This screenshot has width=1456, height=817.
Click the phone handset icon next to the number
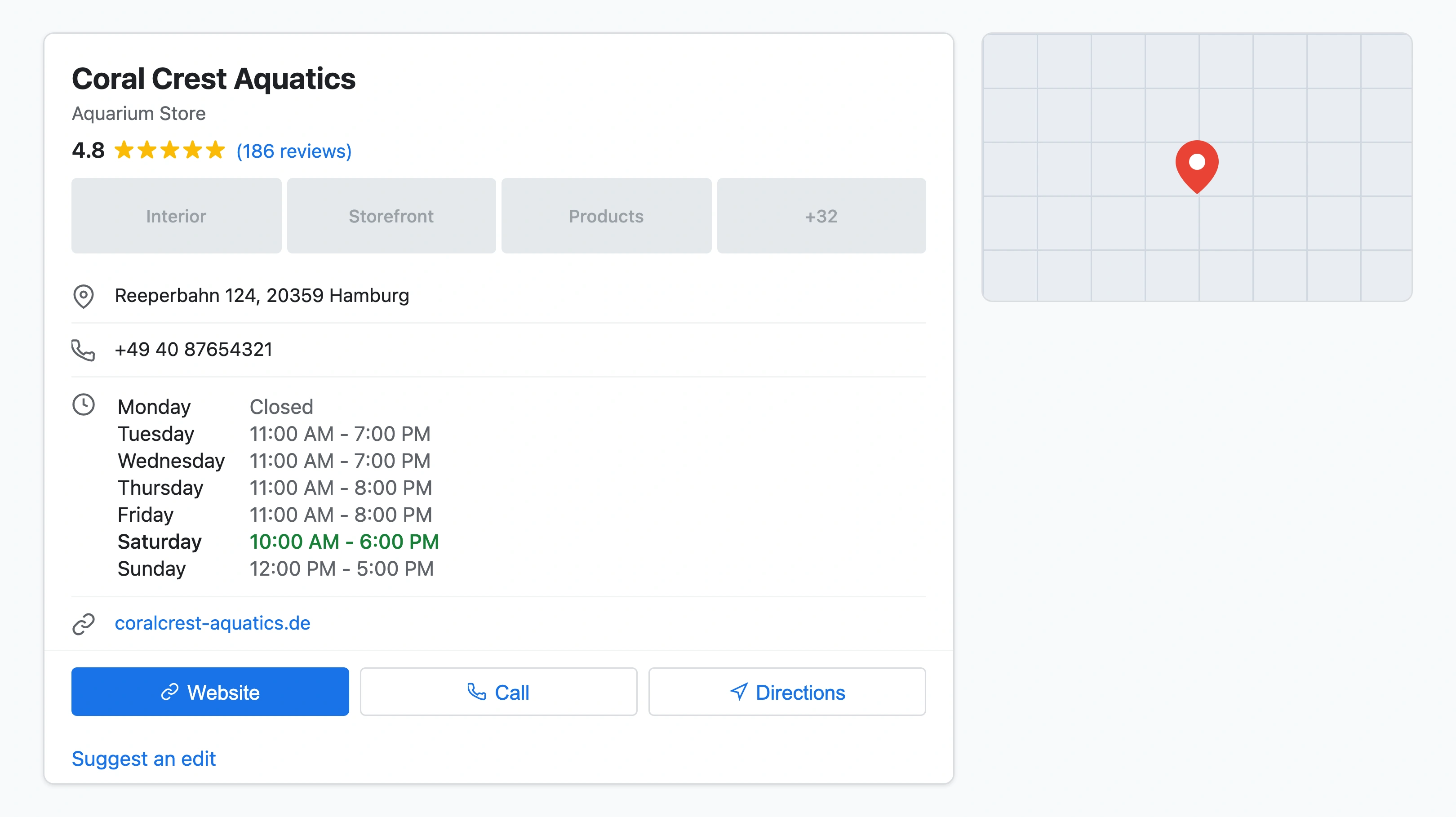click(84, 350)
